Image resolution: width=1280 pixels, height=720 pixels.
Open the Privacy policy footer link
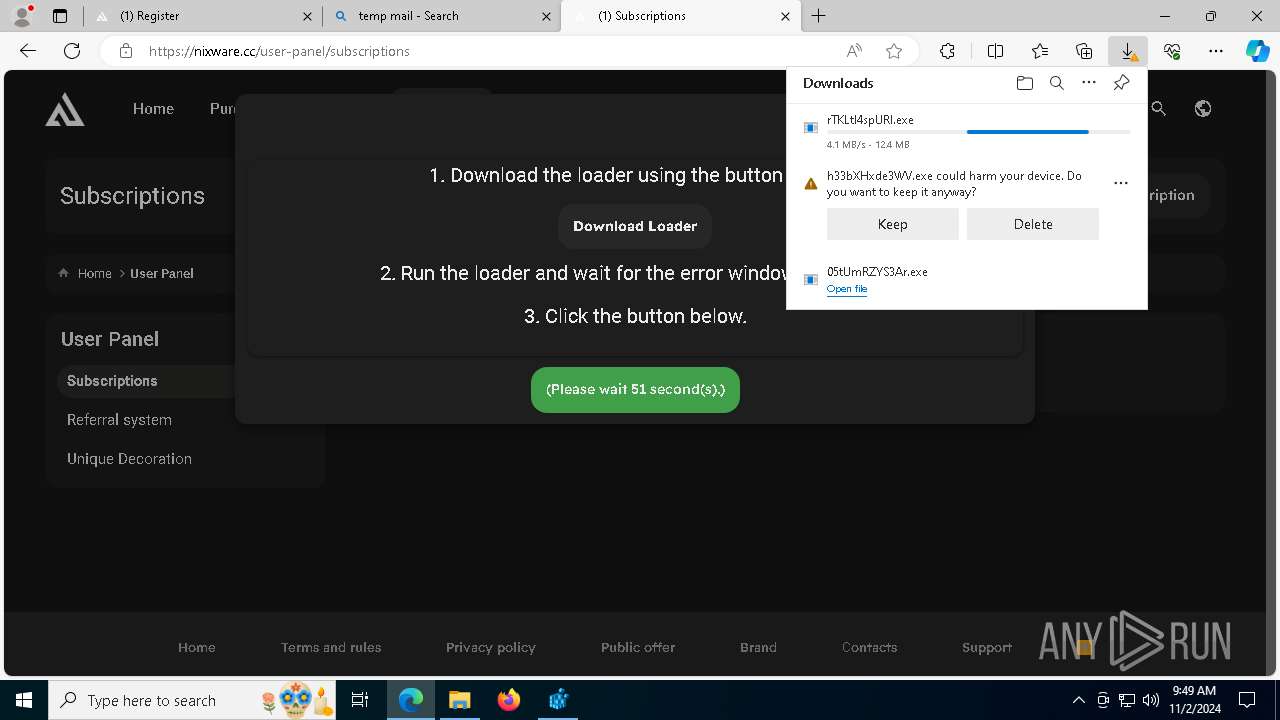coord(491,647)
